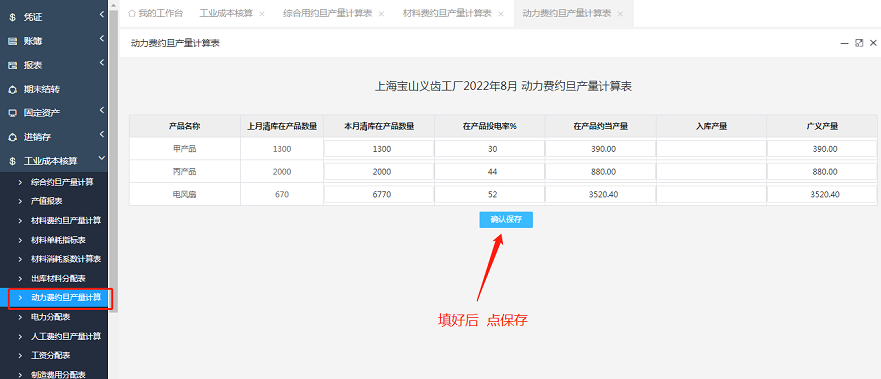Click 入库产量 field for 甲产品
Viewport: 881px width, 379px height.
click(x=711, y=149)
